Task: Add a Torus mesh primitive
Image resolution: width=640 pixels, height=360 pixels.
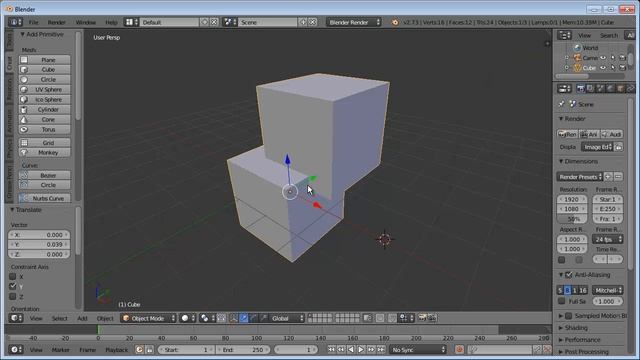Action: (x=44, y=130)
